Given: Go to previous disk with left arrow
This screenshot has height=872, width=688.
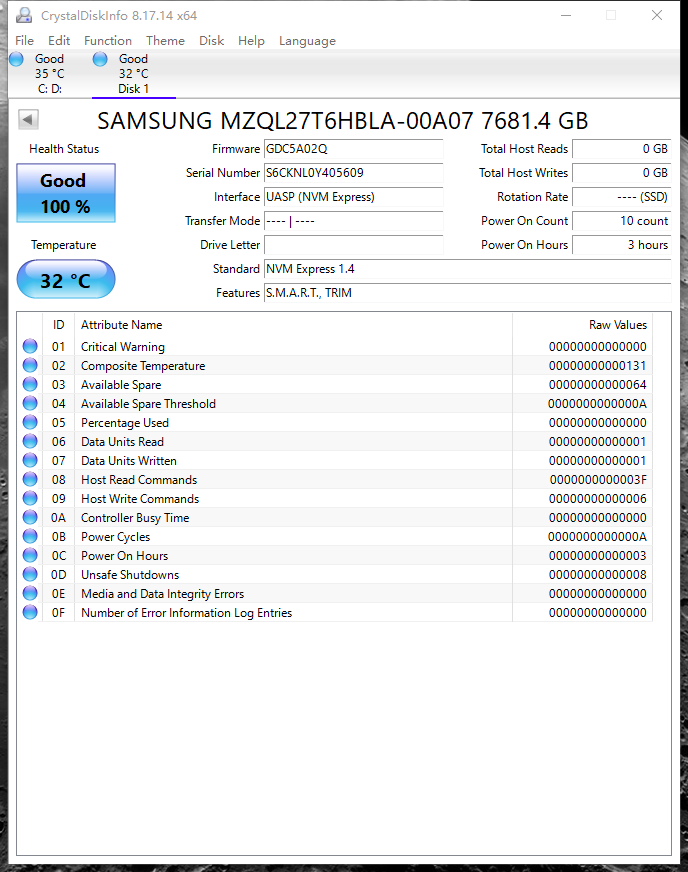Looking at the screenshot, I should pos(28,119).
